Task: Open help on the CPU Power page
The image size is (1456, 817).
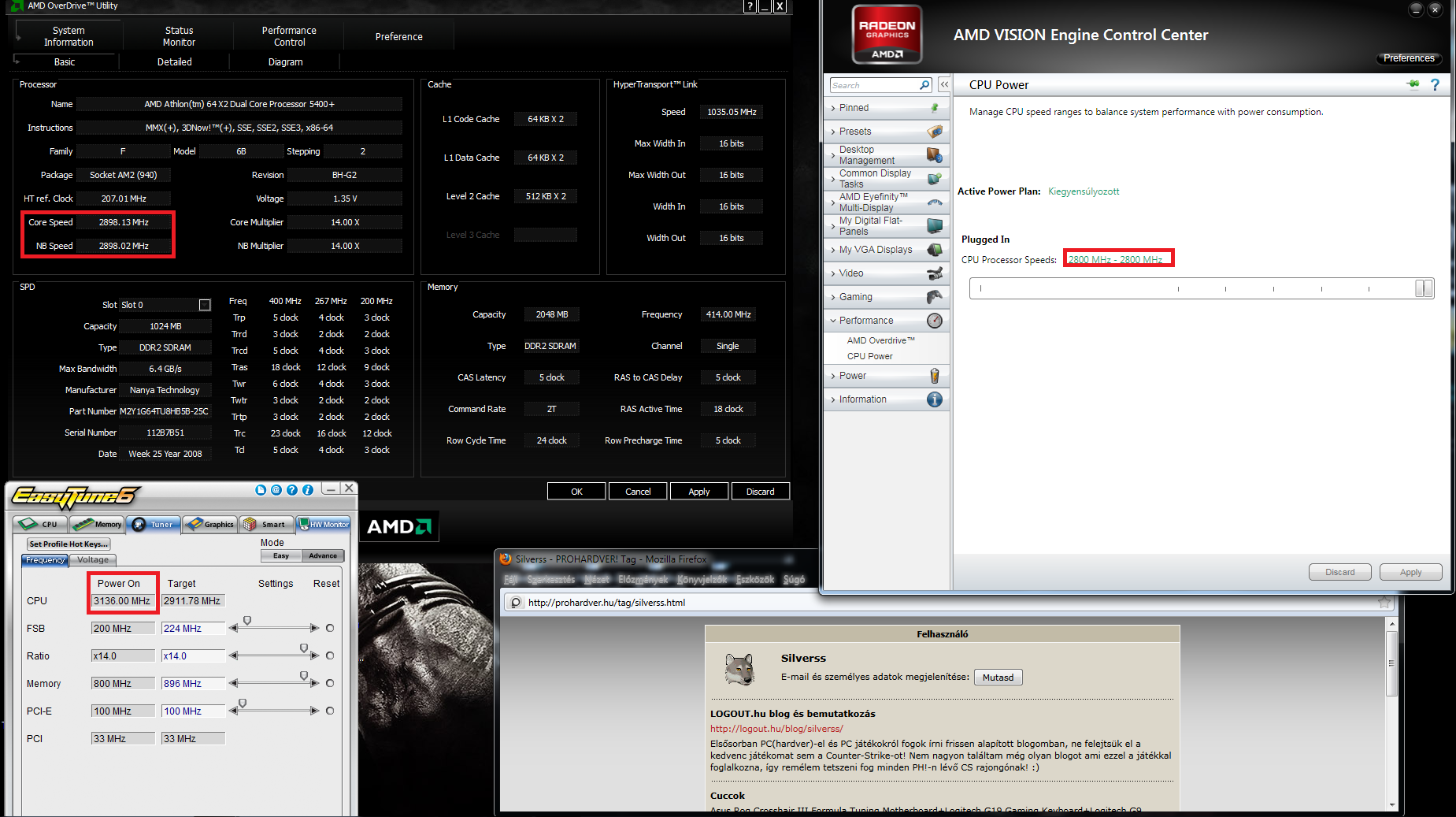Action: 1435,84
